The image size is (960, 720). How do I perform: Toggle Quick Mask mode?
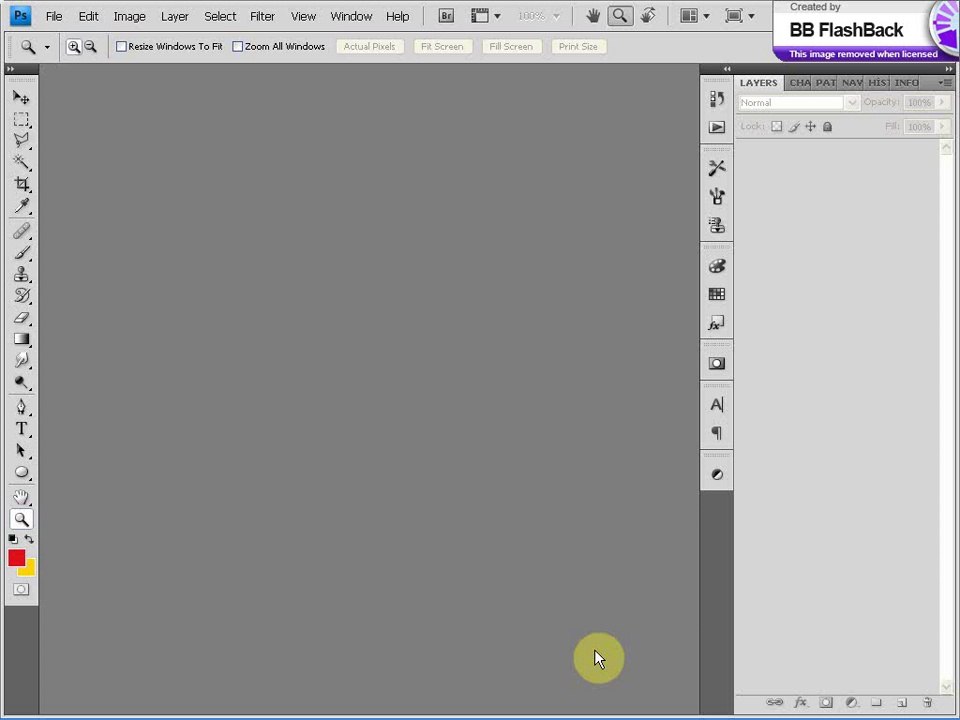pos(21,589)
